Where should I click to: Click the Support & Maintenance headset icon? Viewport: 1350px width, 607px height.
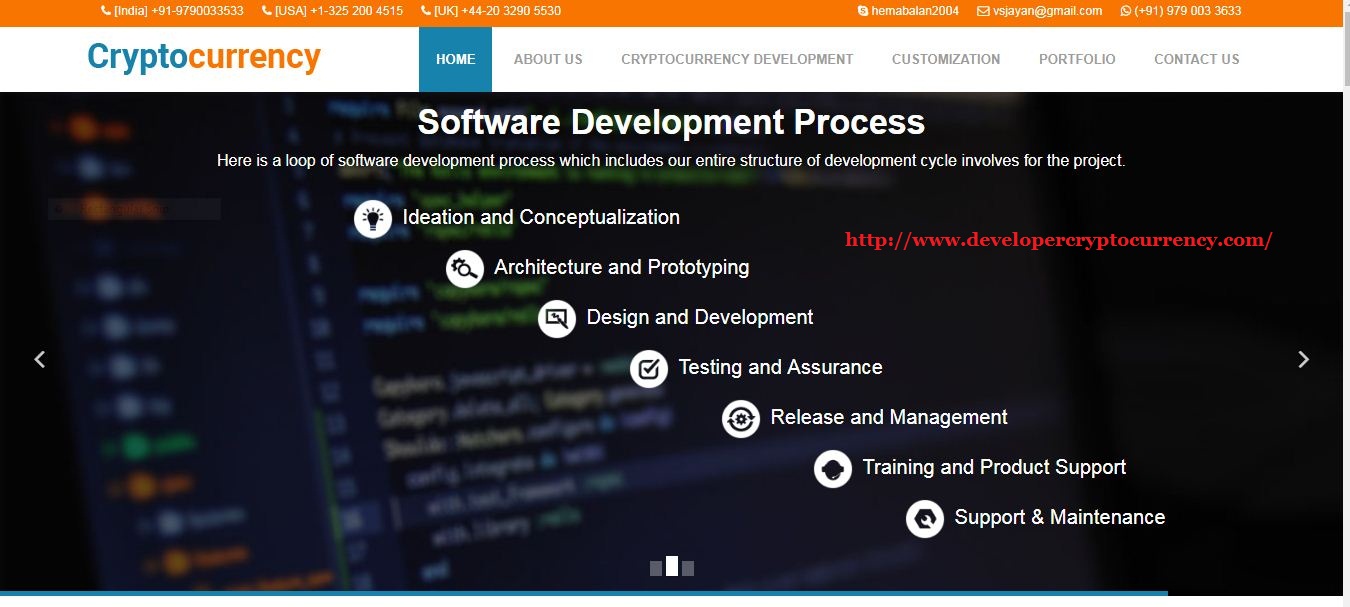[925, 518]
